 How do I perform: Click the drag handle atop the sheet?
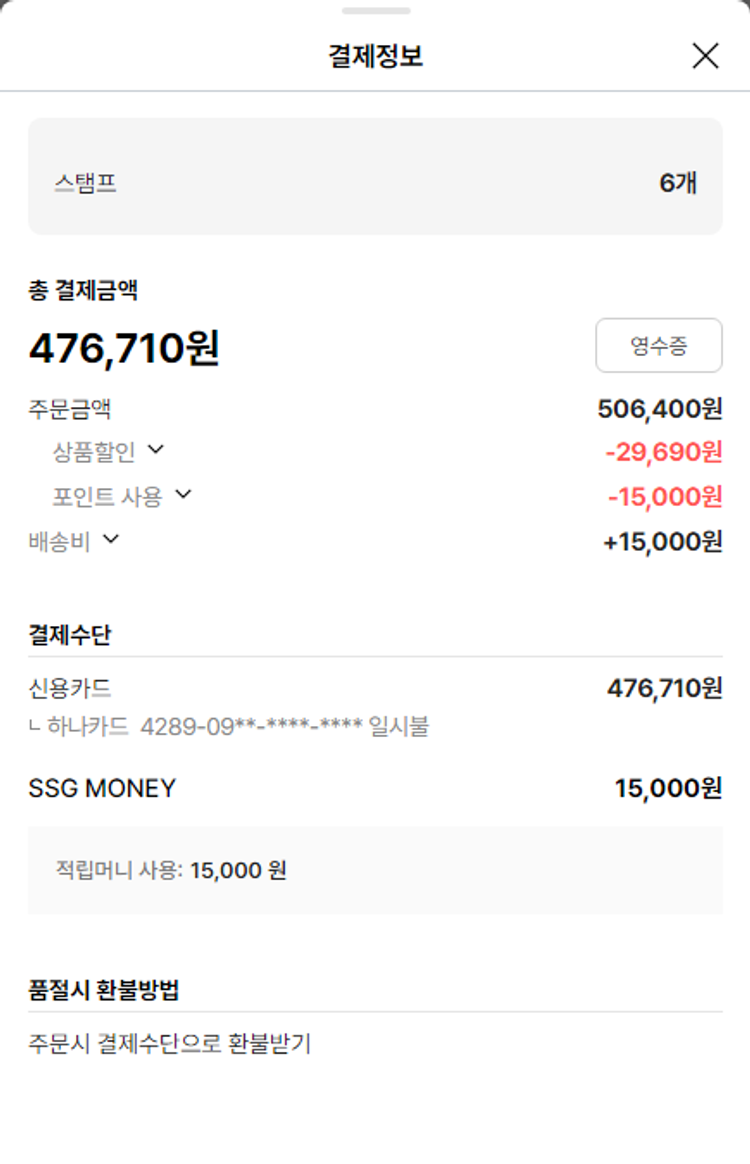(x=375, y=11)
